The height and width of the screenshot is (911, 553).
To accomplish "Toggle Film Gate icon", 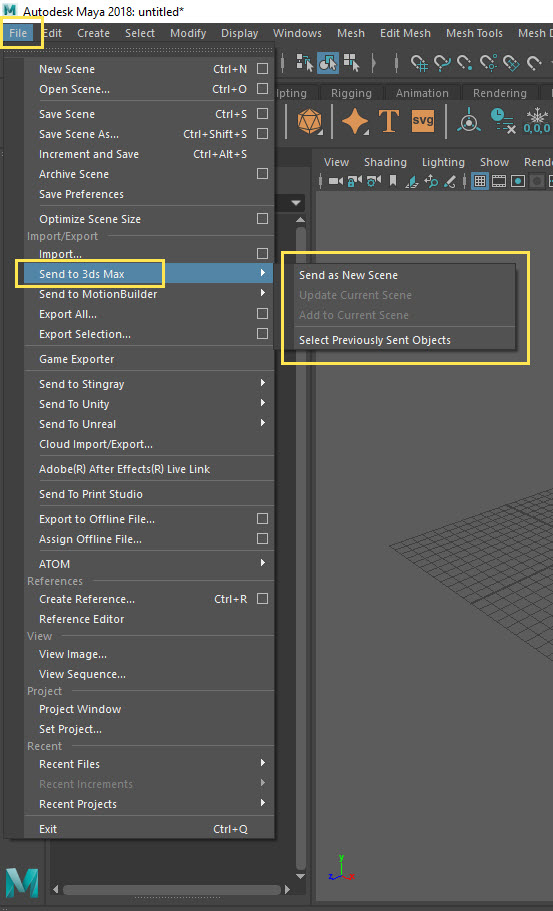I will [x=499, y=181].
